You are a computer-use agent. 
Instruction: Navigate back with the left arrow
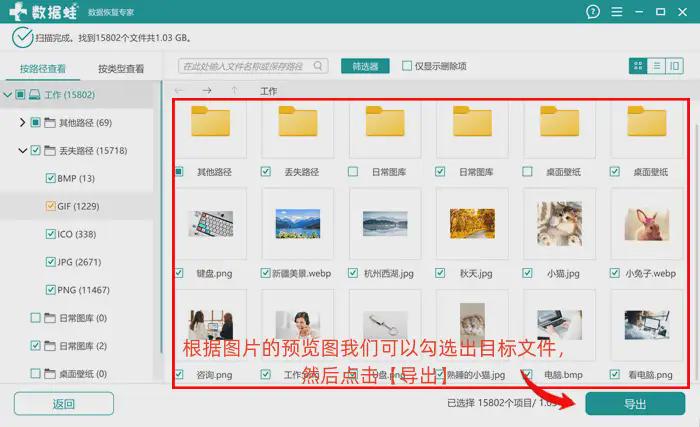point(180,91)
